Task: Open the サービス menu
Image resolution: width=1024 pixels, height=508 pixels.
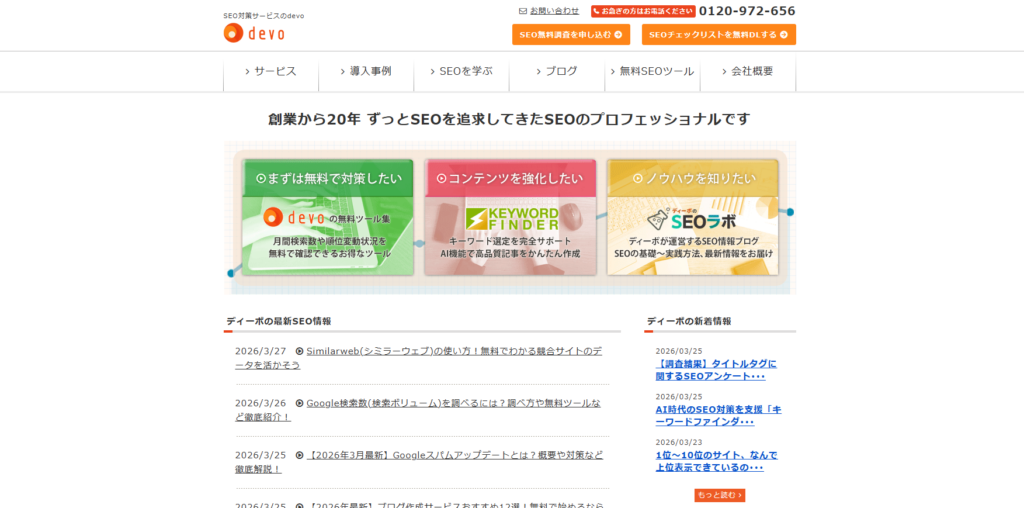Action: (x=270, y=71)
